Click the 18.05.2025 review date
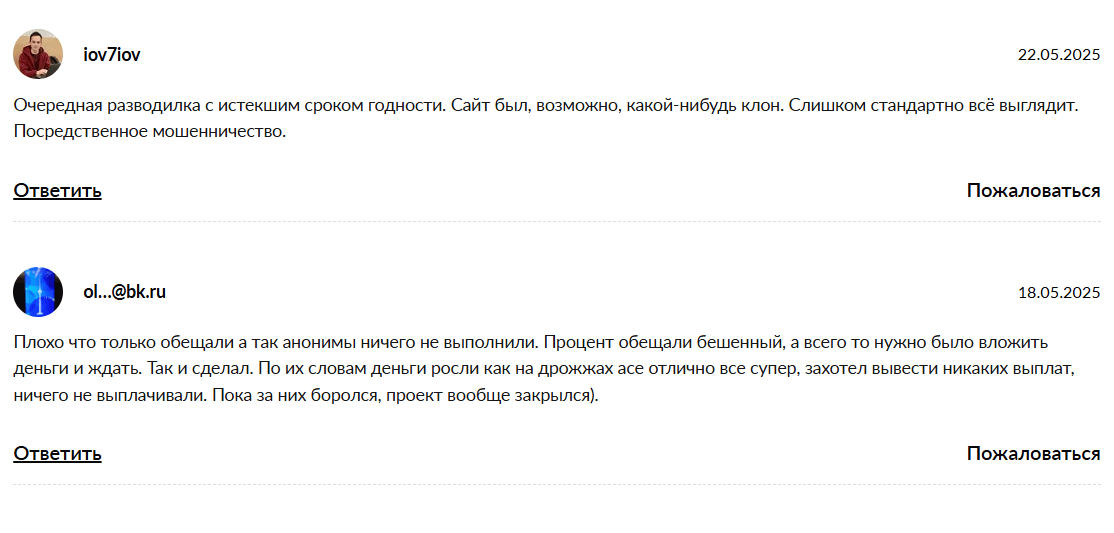The width and height of the screenshot is (1114, 533). click(1058, 293)
